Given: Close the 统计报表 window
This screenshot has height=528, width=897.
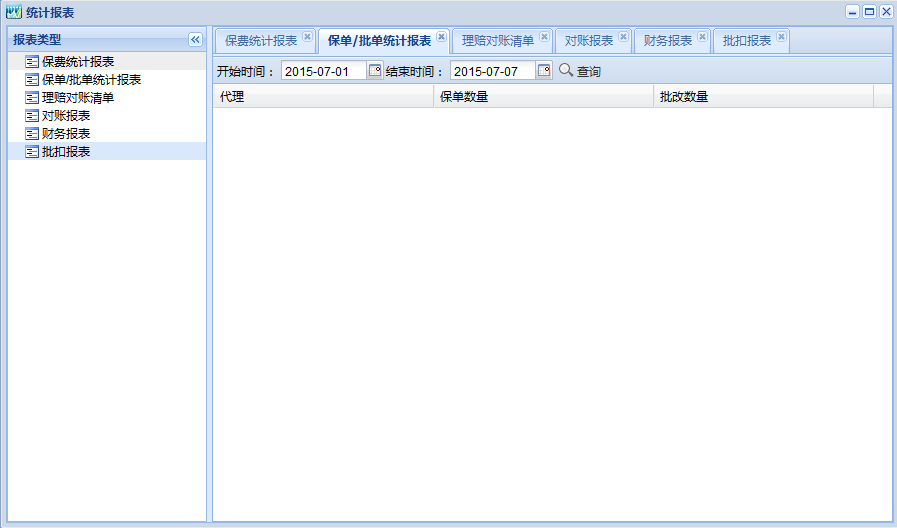Looking at the screenshot, I should click(x=886, y=12).
